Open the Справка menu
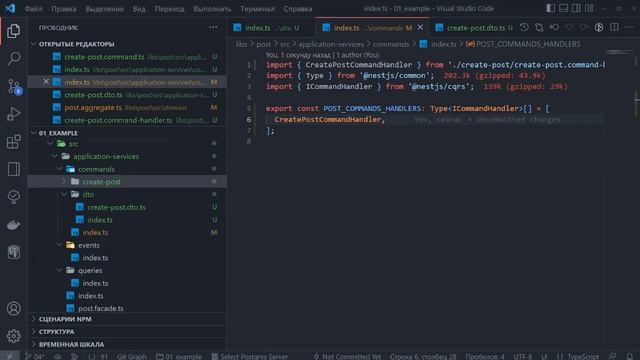This screenshot has height=360, width=640. click(x=298, y=9)
